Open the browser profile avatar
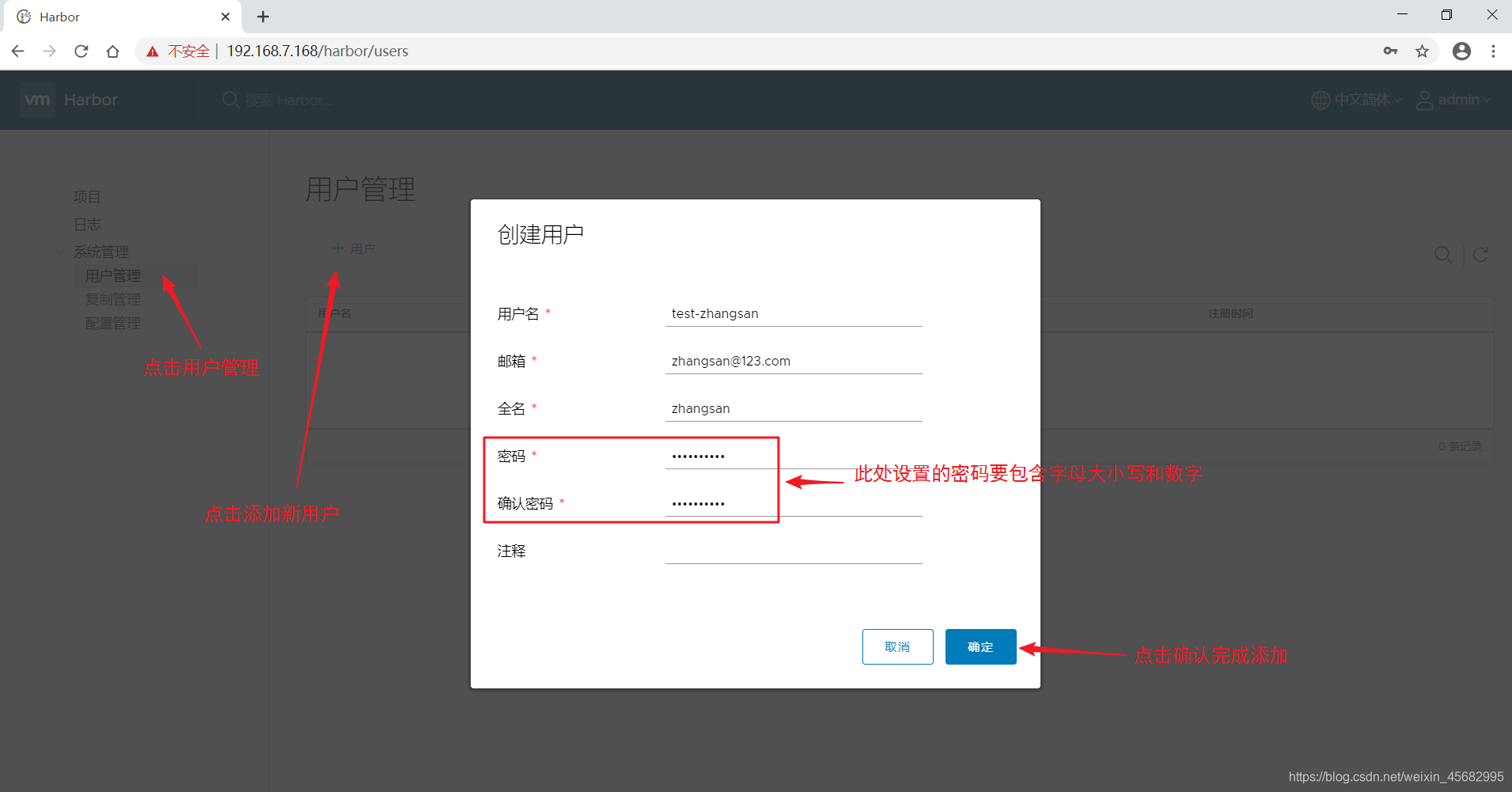The width and height of the screenshot is (1512, 792). coord(1461,51)
